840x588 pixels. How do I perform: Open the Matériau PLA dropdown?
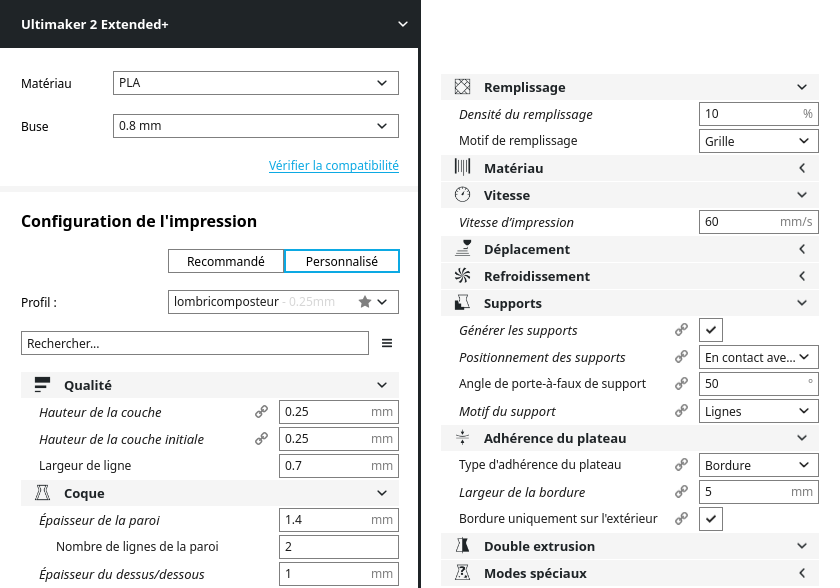pos(256,83)
